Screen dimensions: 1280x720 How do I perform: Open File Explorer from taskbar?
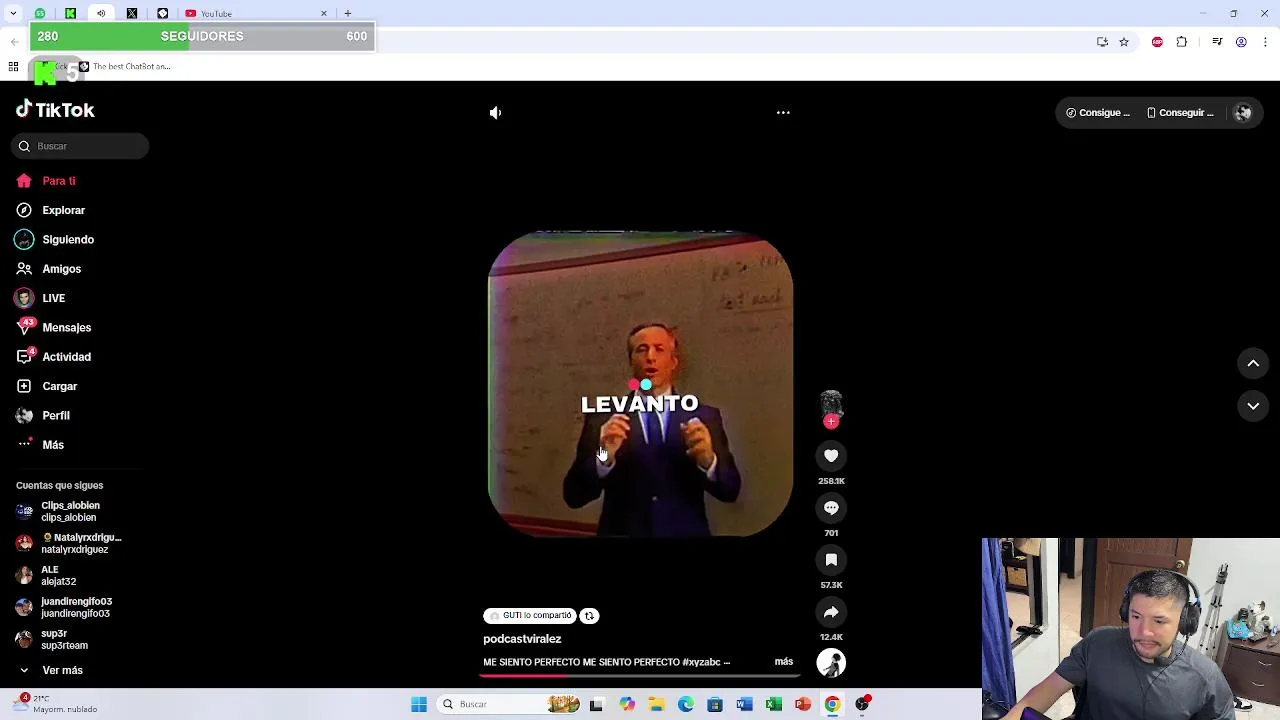[656, 704]
